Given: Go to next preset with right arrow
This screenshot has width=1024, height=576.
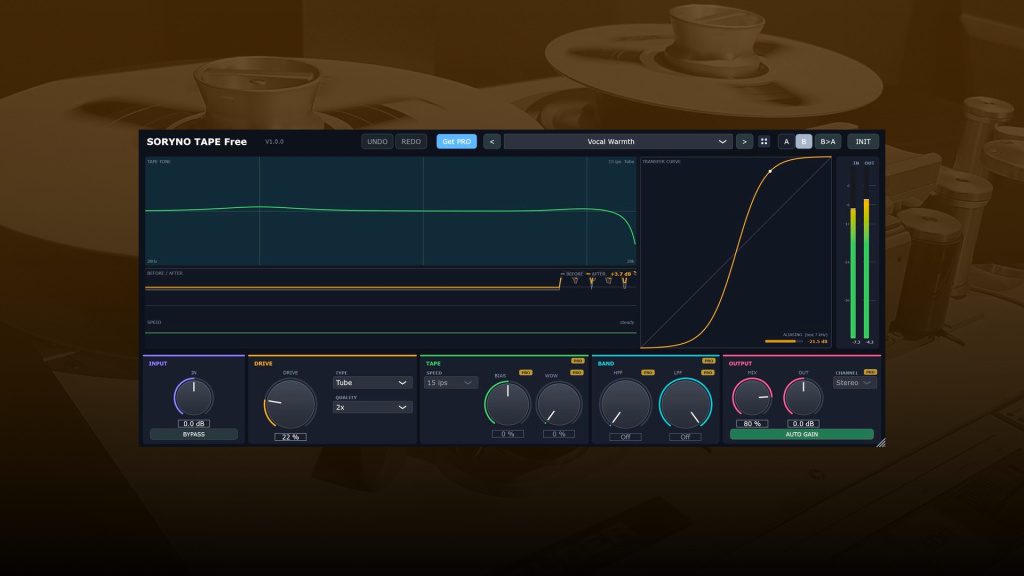Looking at the screenshot, I should point(744,141).
